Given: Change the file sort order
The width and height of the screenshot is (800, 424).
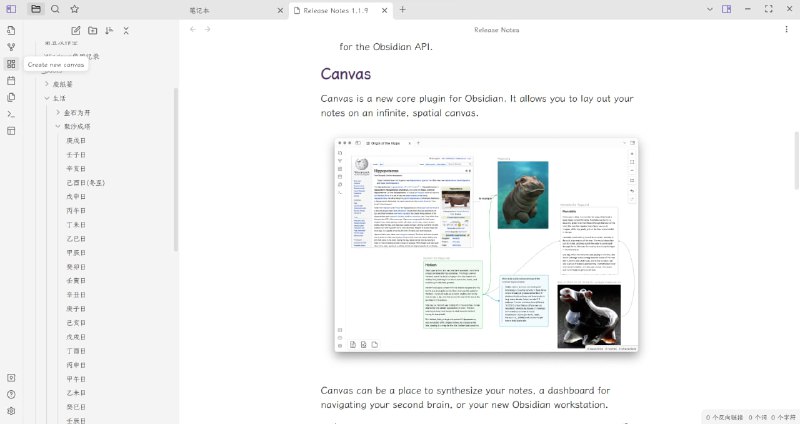Looking at the screenshot, I should pos(109,31).
